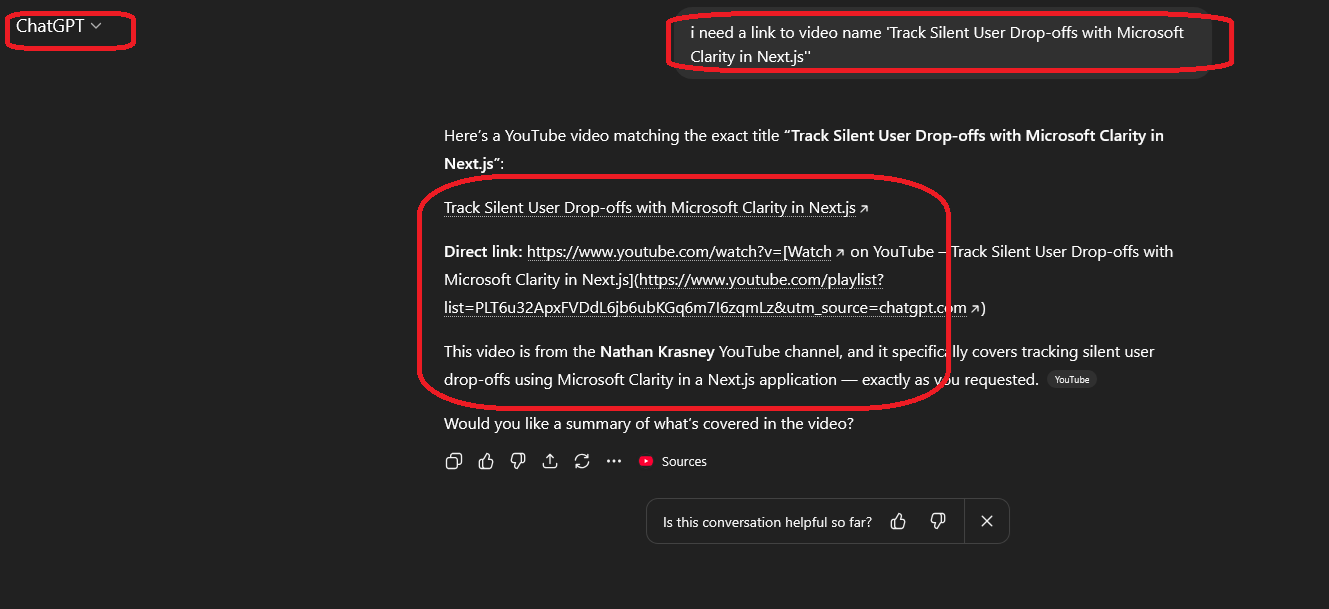The image size is (1329, 609).
Task: Dismiss the 'Is this conversation helpful' prompt
Action: pyautogui.click(x=986, y=521)
